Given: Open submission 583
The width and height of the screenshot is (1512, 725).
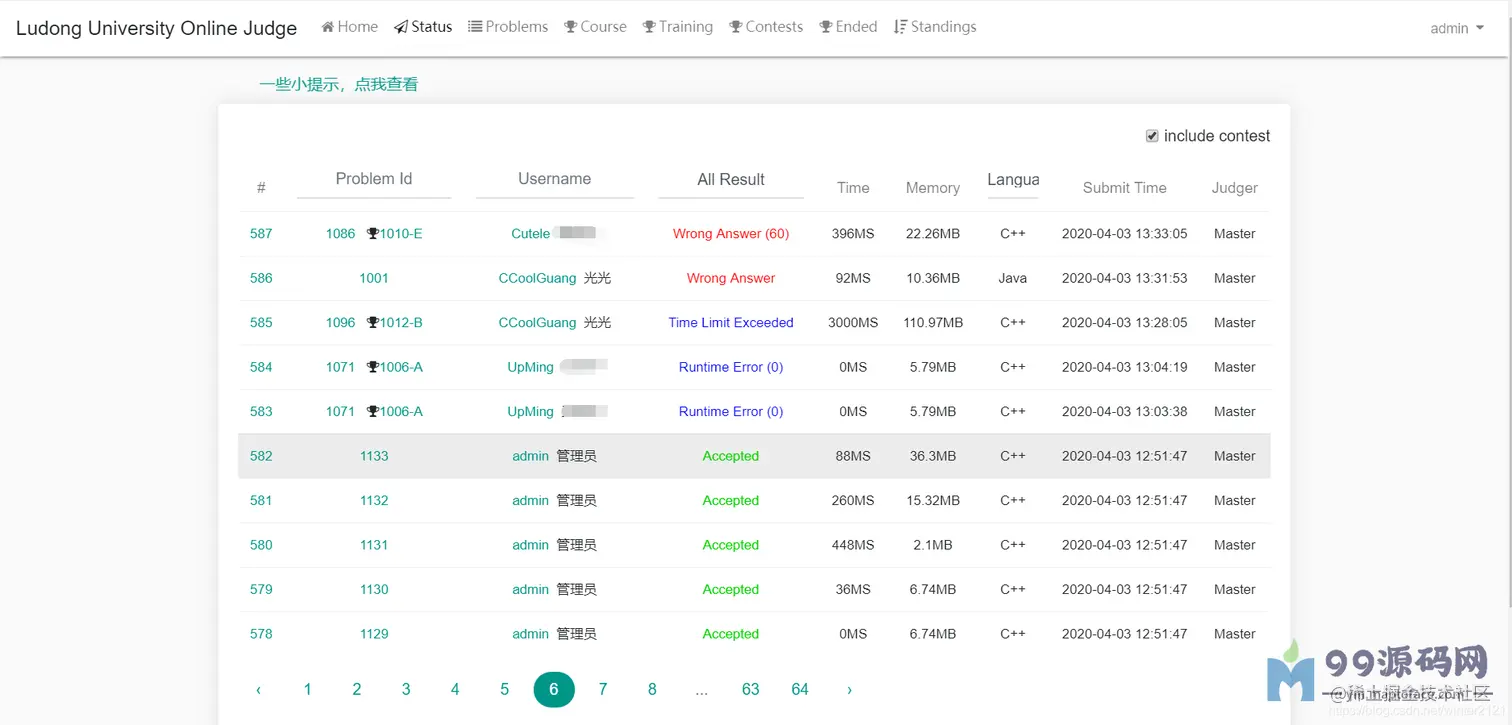Looking at the screenshot, I should coord(261,412).
